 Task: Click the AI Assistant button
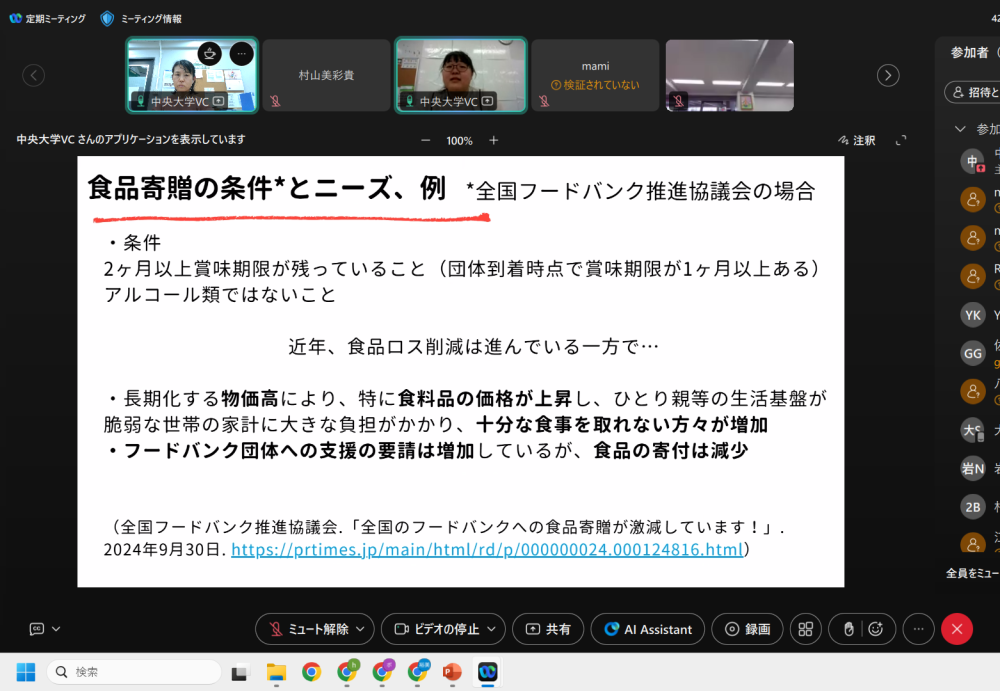tap(647, 629)
